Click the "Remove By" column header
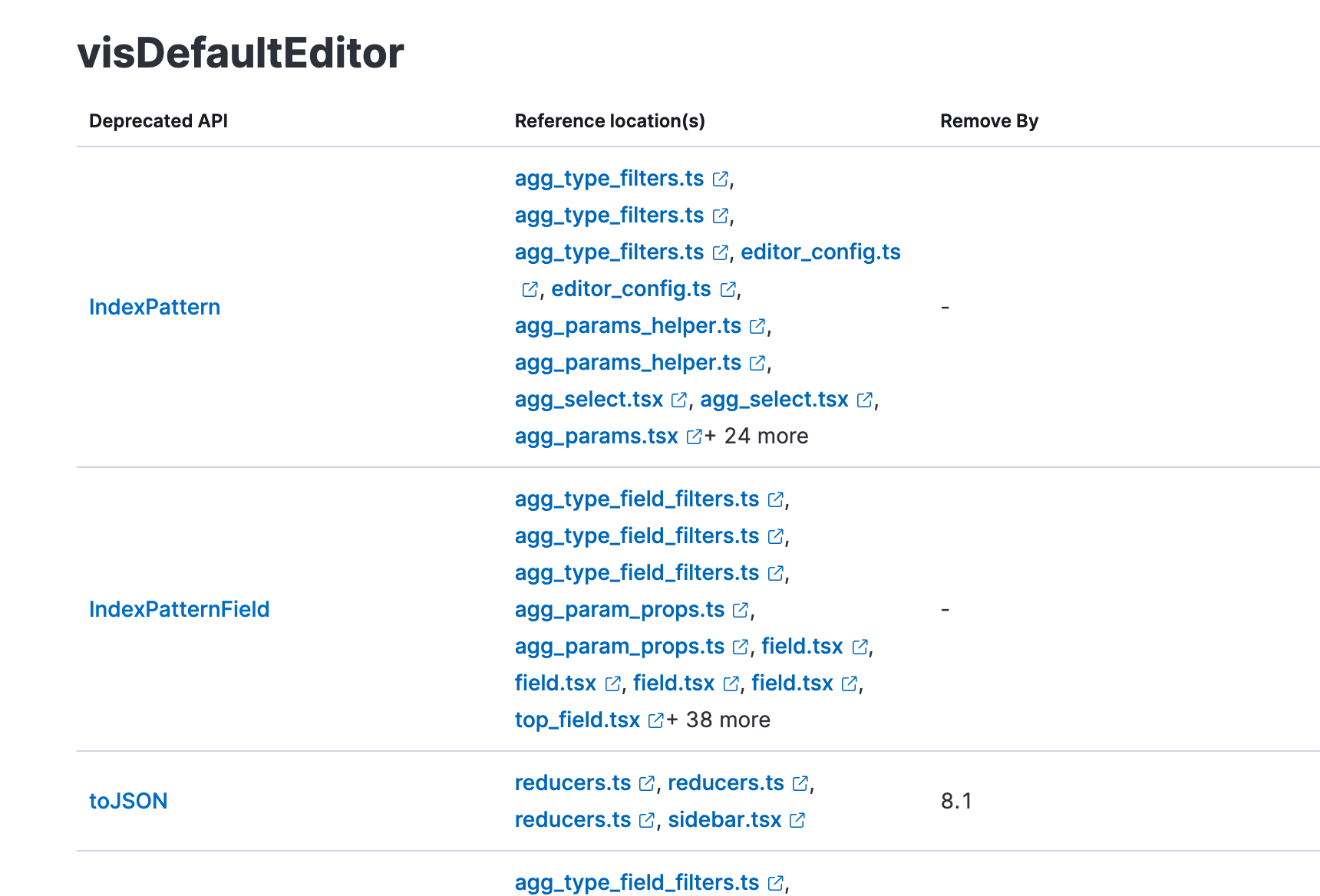The width and height of the screenshot is (1320, 896). tap(989, 121)
